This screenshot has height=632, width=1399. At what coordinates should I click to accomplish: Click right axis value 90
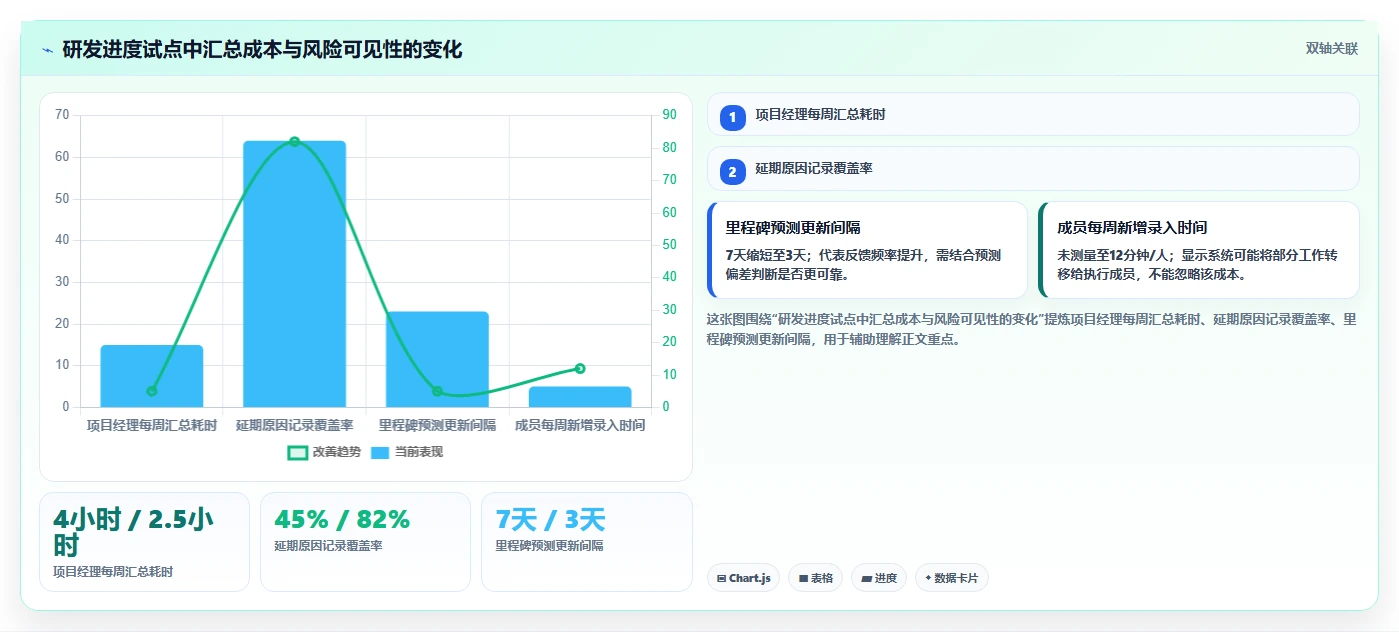tap(669, 115)
